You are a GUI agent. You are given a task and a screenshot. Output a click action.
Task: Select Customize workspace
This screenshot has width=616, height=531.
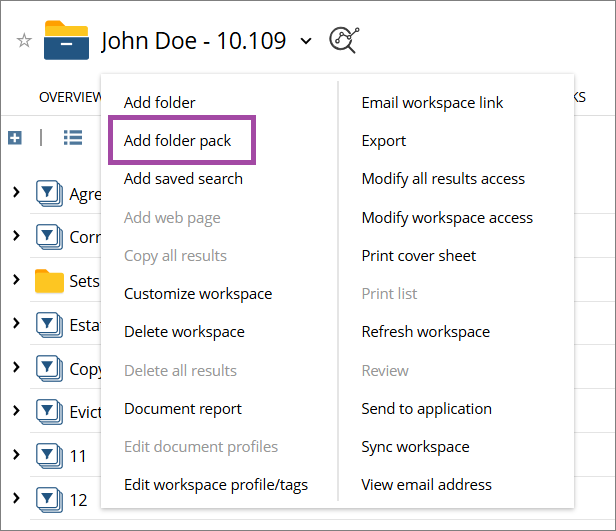click(198, 294)
